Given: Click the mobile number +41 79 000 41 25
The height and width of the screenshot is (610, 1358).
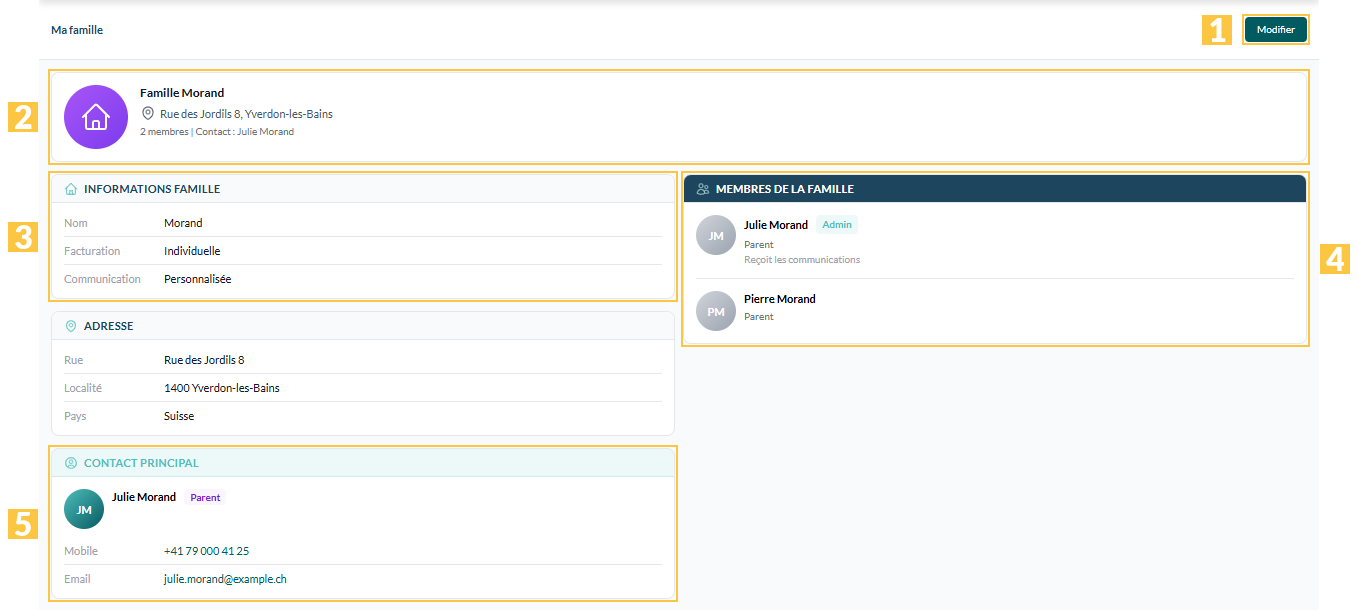Looking at the screenshot, I should click(x=207, y=551).
